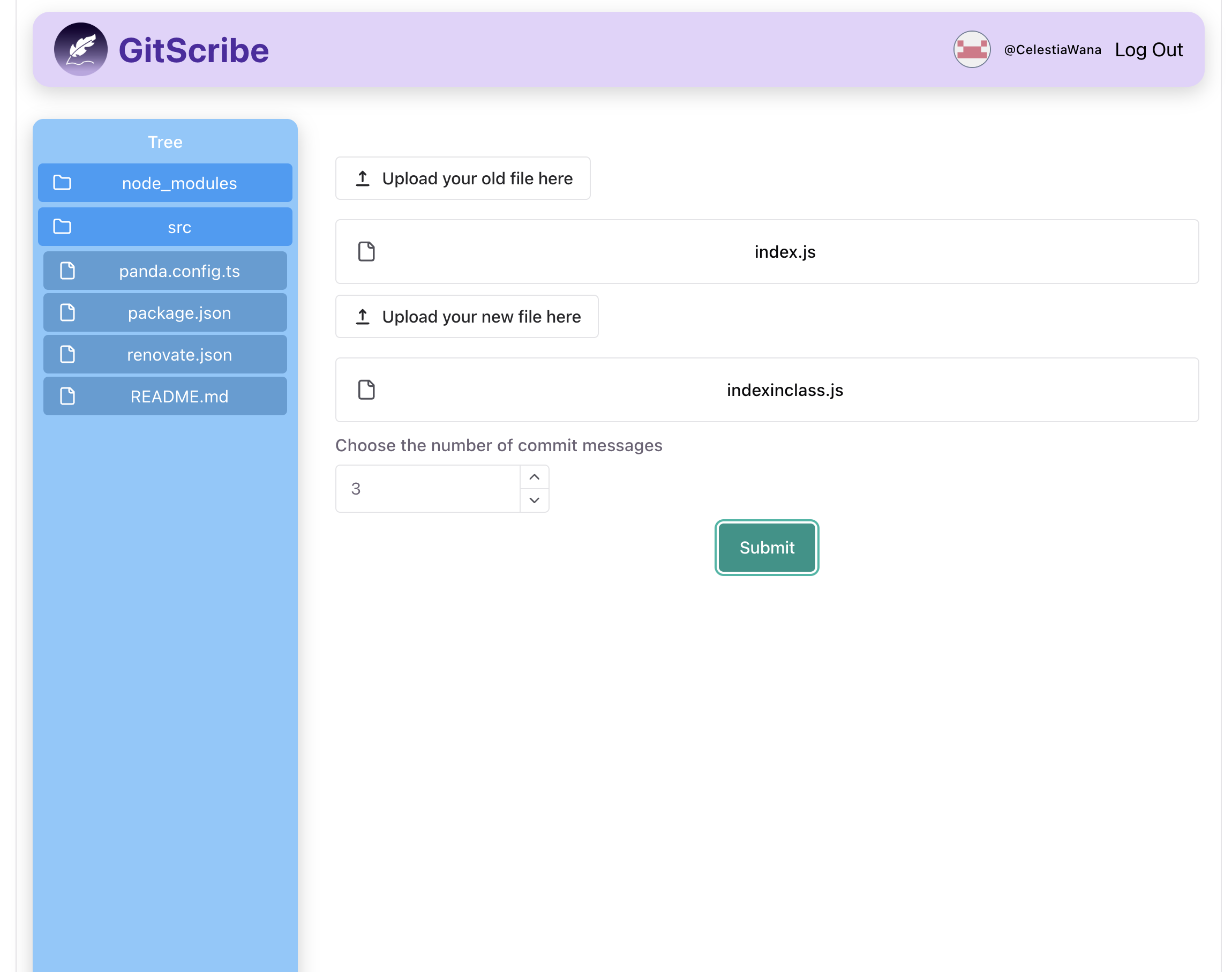Click the GitScribe title text
This screenshot has height=972, width=1232.
(193, 50)
